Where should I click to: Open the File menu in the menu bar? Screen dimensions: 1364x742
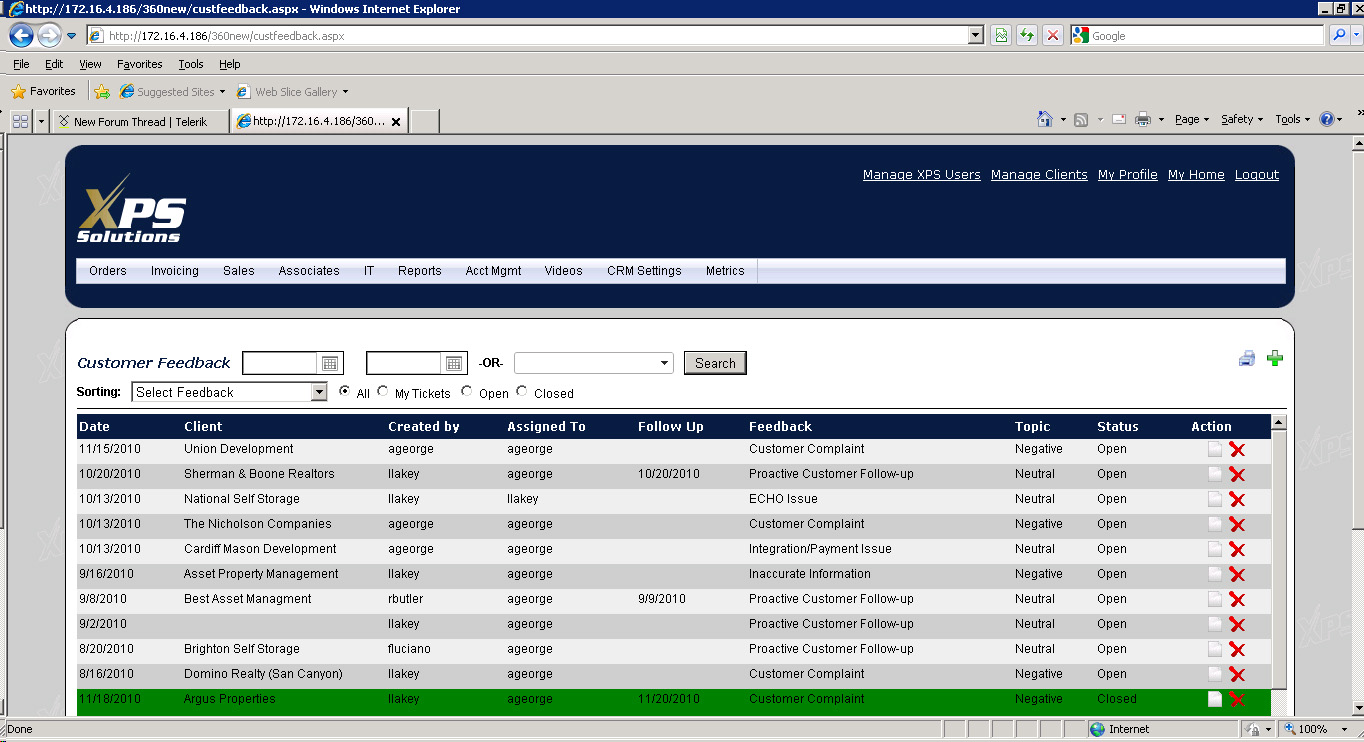(x=21, y=64)
